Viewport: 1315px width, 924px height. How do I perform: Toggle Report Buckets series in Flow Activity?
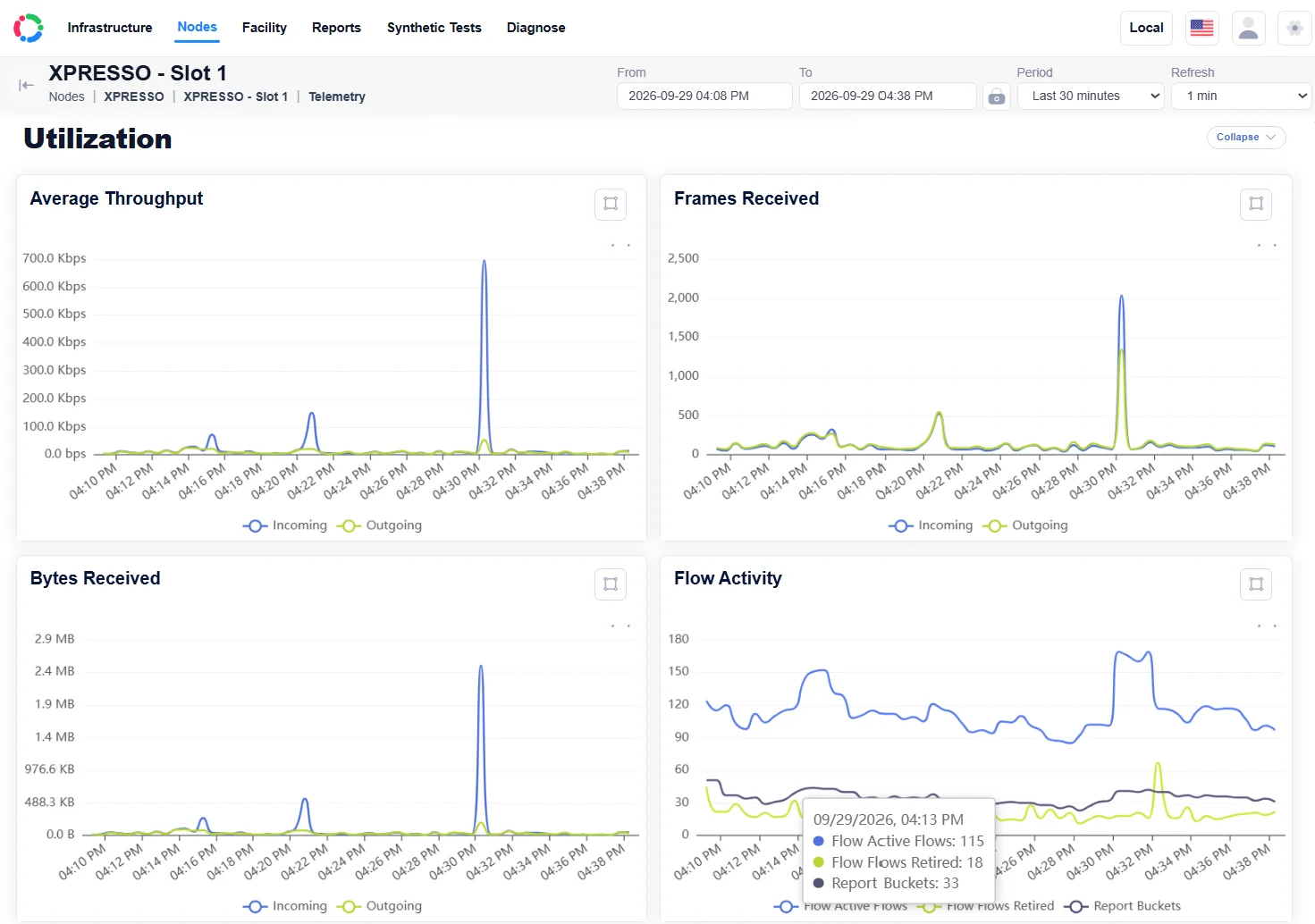pos(1123,906)
